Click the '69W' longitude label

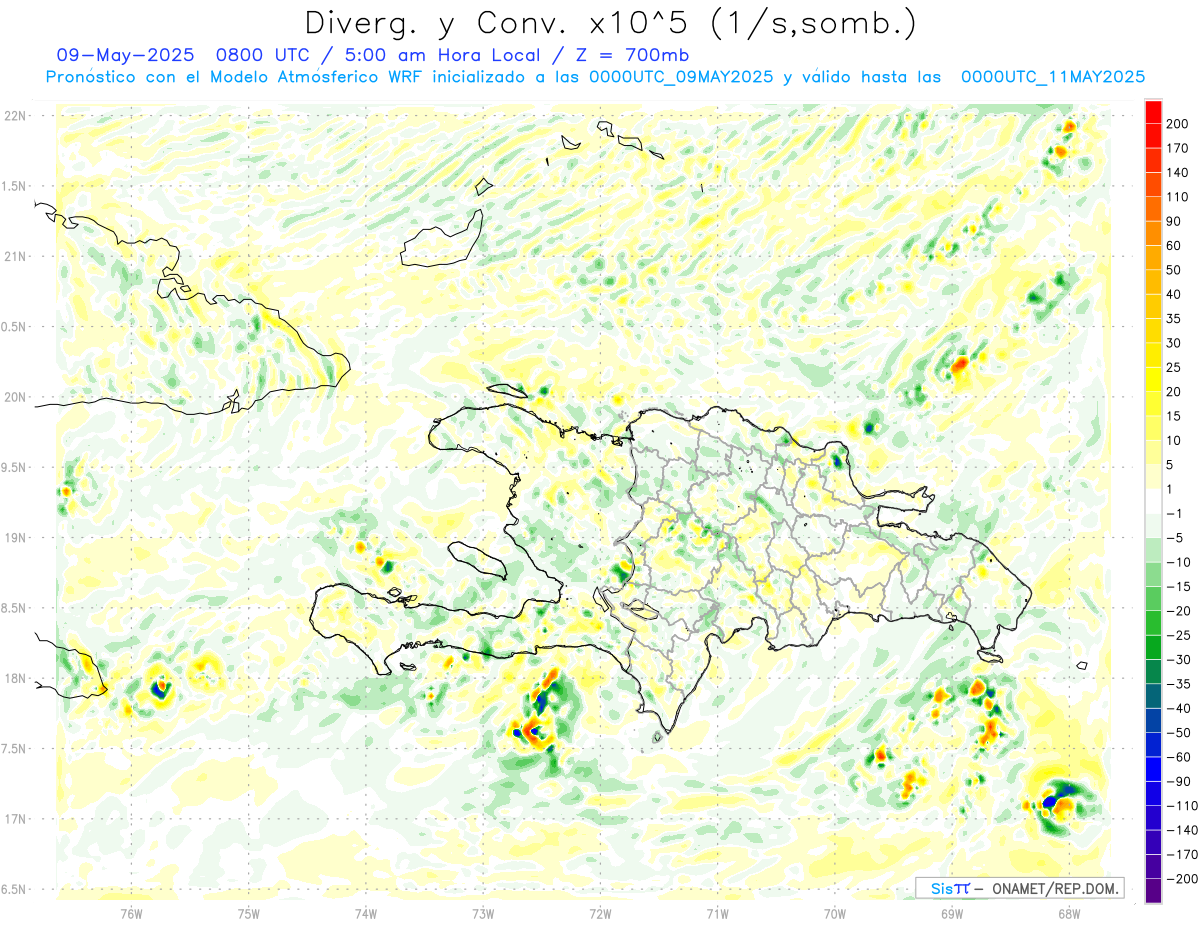click(x=952, y=913)
